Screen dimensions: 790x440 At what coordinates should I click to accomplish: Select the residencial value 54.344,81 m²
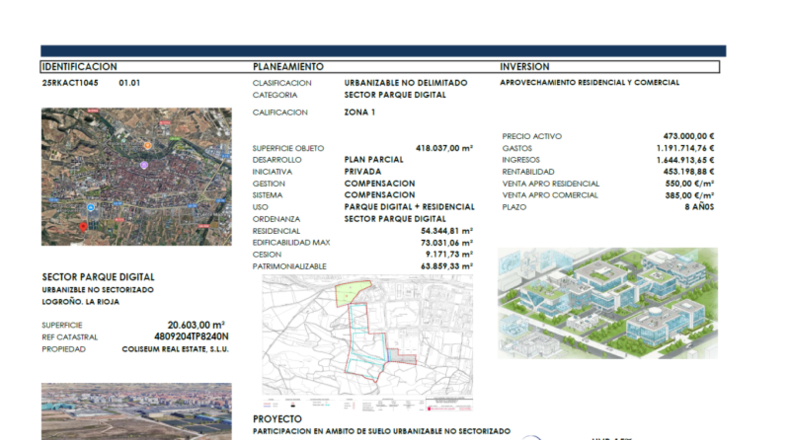[446, 231]
